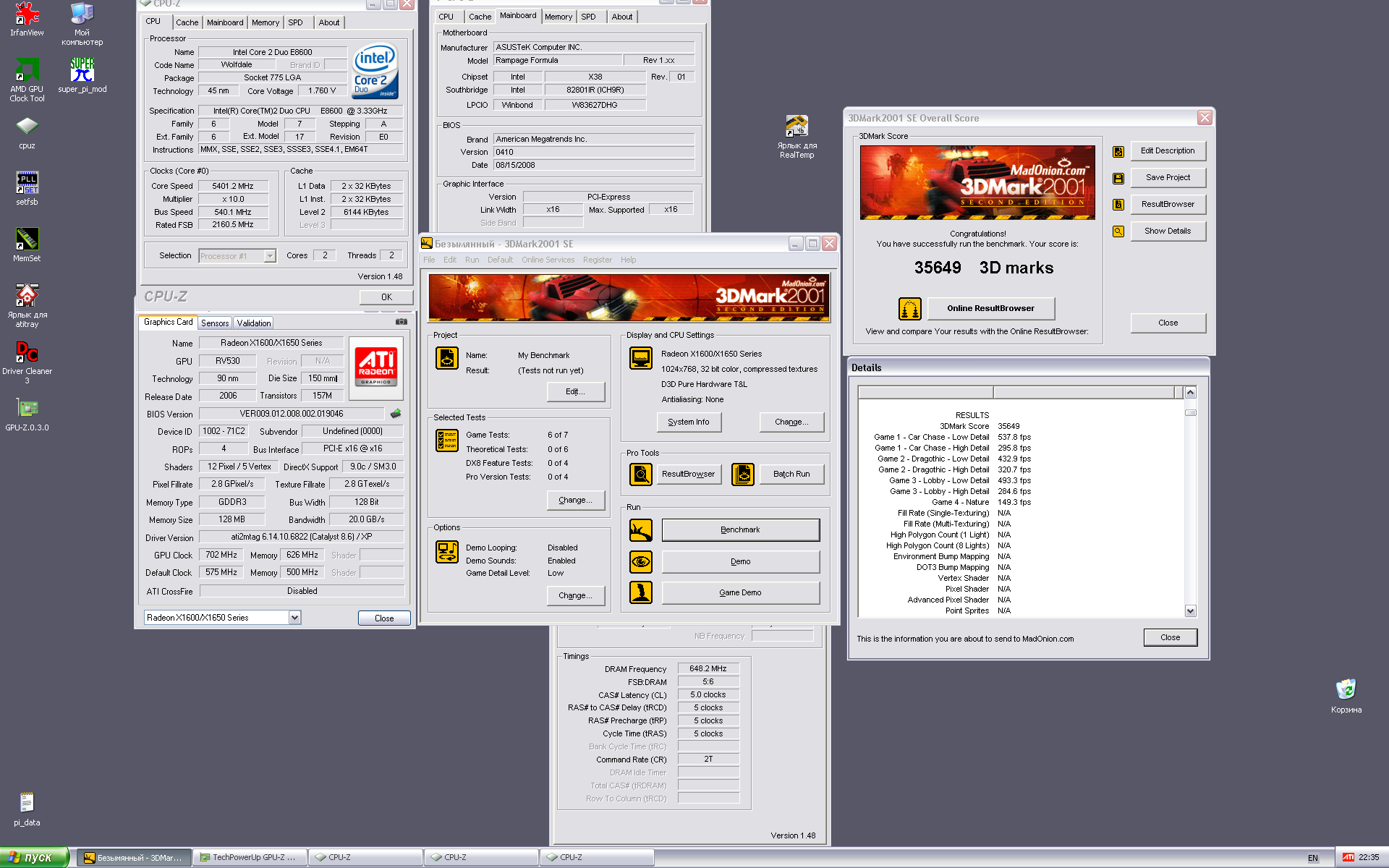The image size is (1389, 868).
Task: Click the BIOS version save chip icon
Action: [x=396, y=414]
